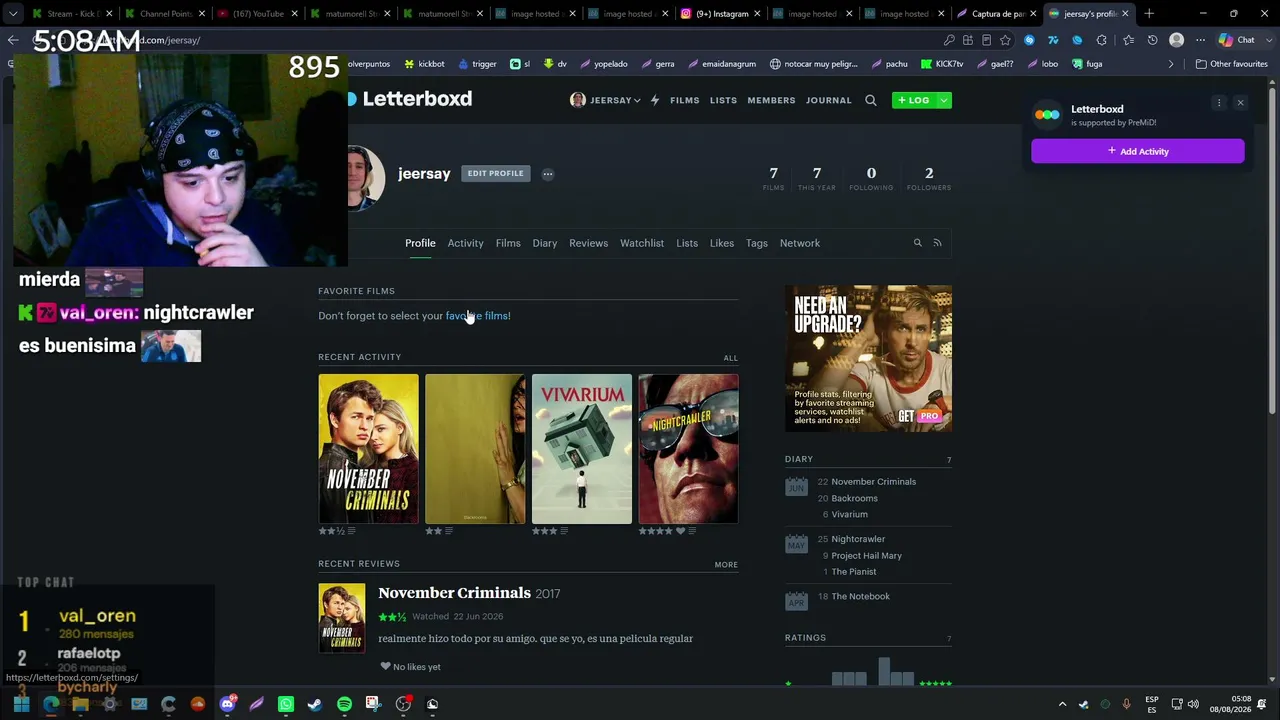Open the Vivarium poster thumbnail
Viewport: 1280px width, 720px height.
pyautogui.click(x=582, y=449)
